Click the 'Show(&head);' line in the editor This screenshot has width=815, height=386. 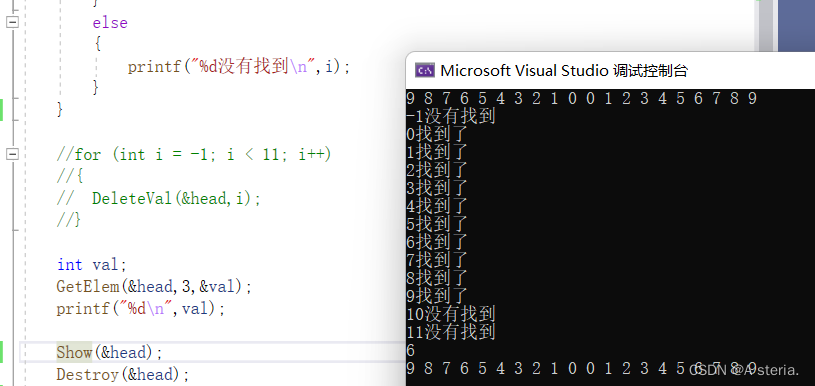[x=109, y=352]
